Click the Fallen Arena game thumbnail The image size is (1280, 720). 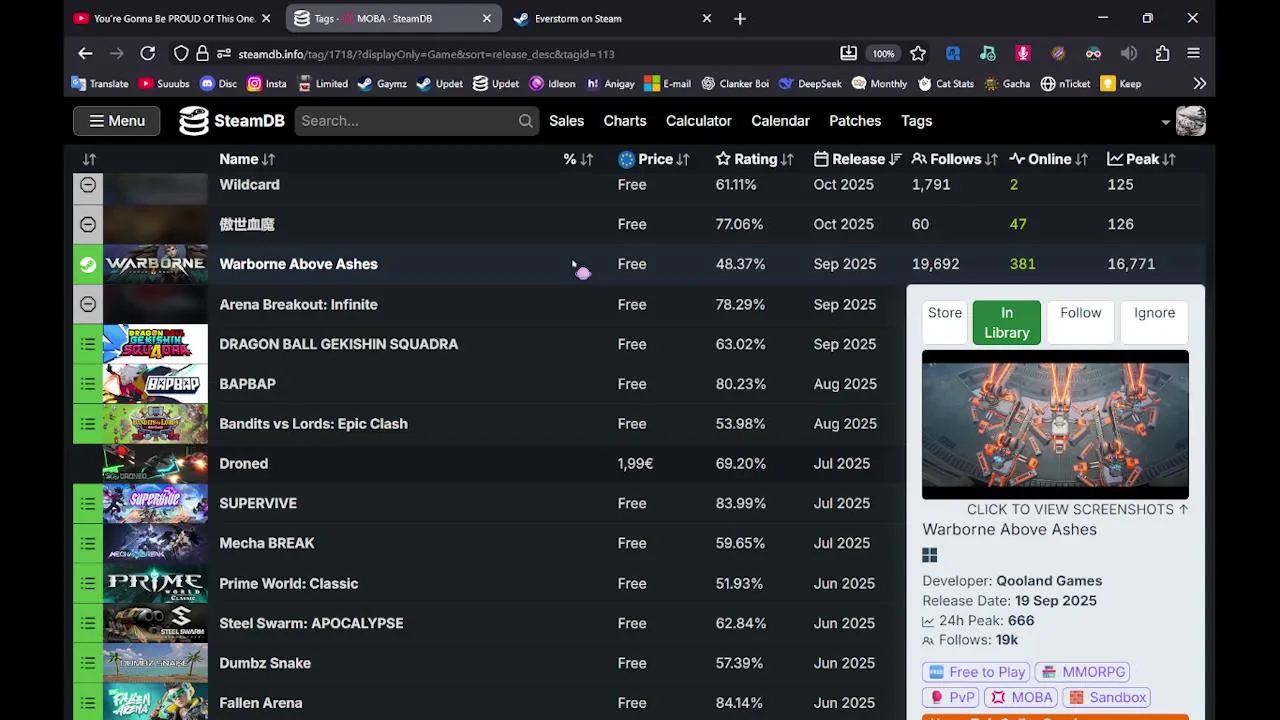coord(155,702)
